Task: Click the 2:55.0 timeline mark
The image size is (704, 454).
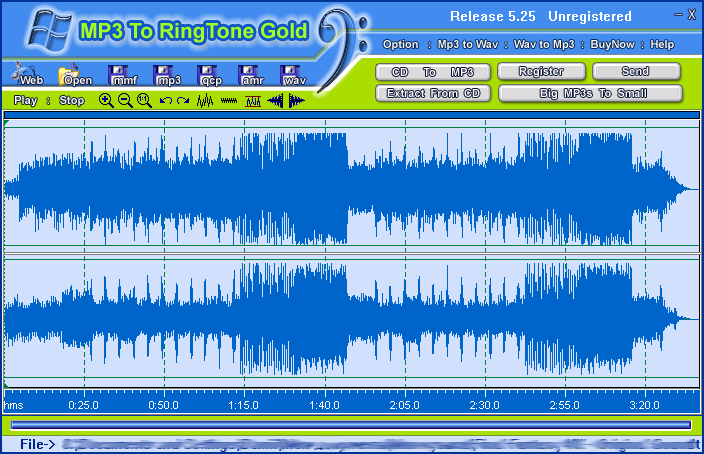Action: pyautogui.click(x=564, y=405)
